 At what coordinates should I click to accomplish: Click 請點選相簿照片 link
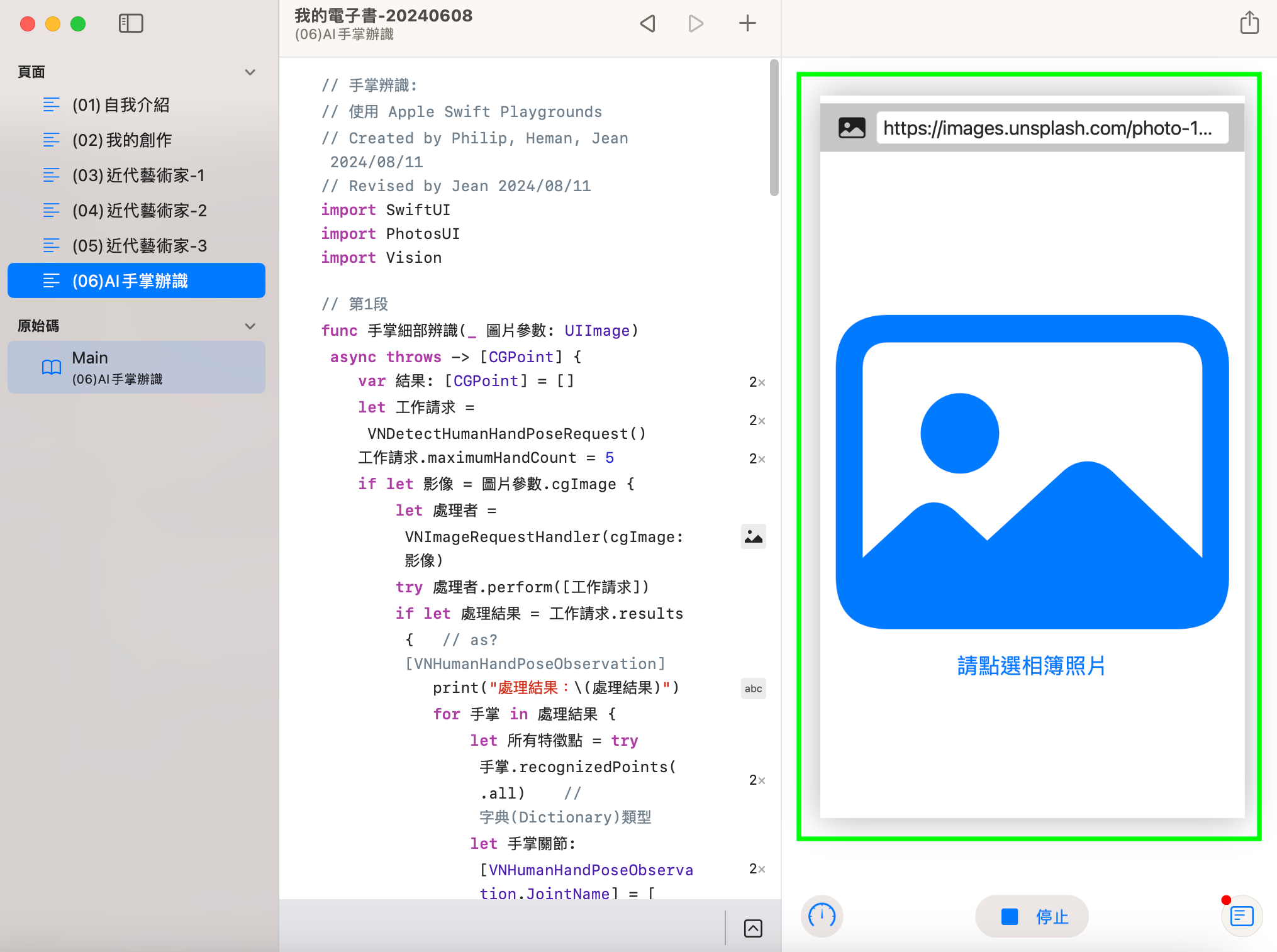(x=1031, y=665)
